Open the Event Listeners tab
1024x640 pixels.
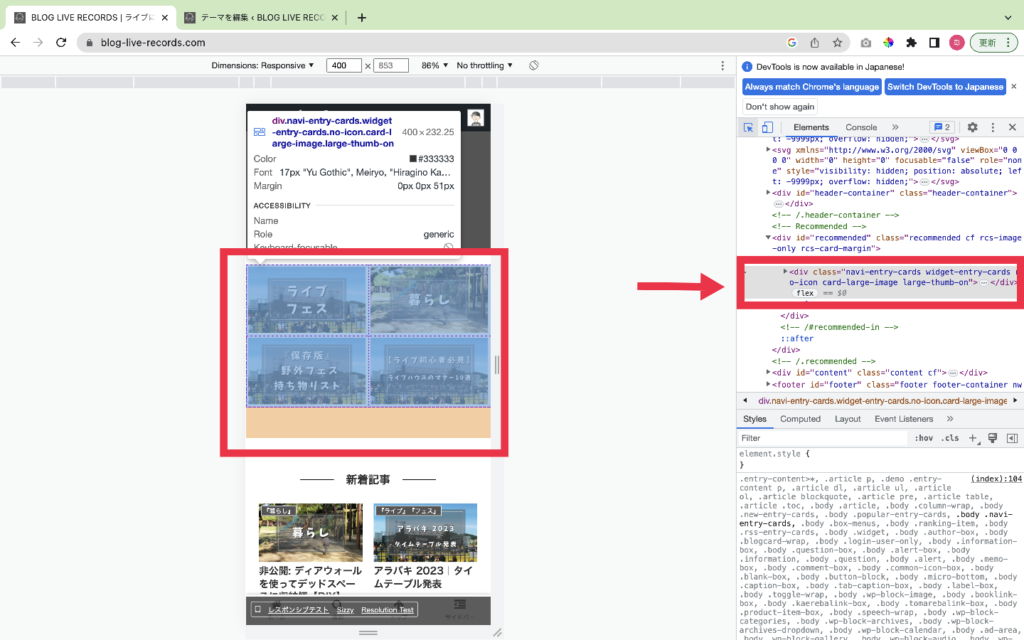904,419
